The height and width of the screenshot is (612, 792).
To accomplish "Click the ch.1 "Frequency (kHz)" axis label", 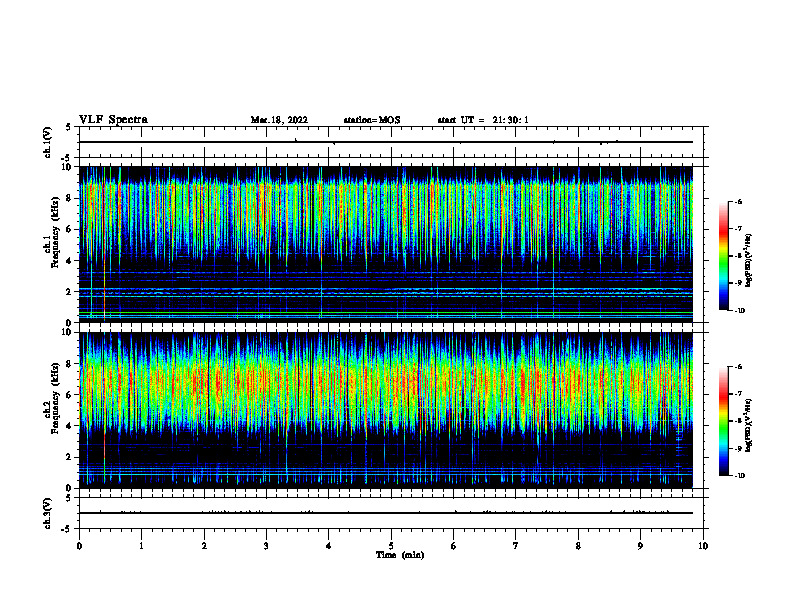I will (55, 232).
